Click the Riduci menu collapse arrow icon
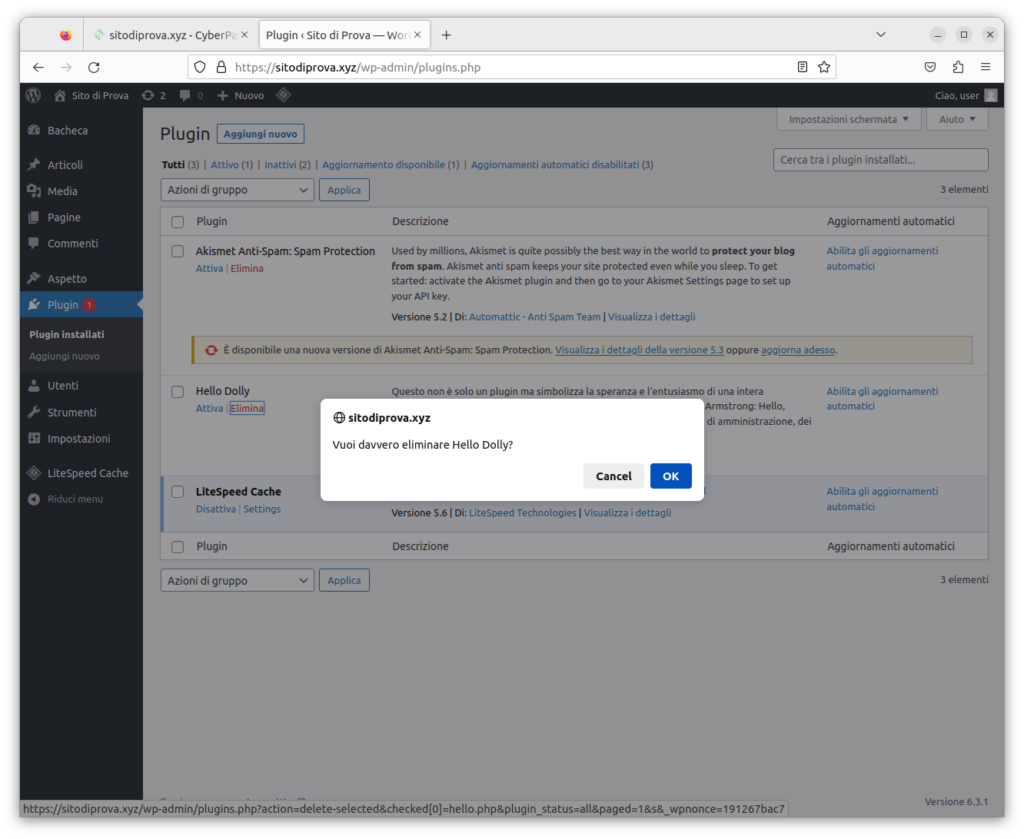This screenshot has width=1024, height=839. (34, 499)
